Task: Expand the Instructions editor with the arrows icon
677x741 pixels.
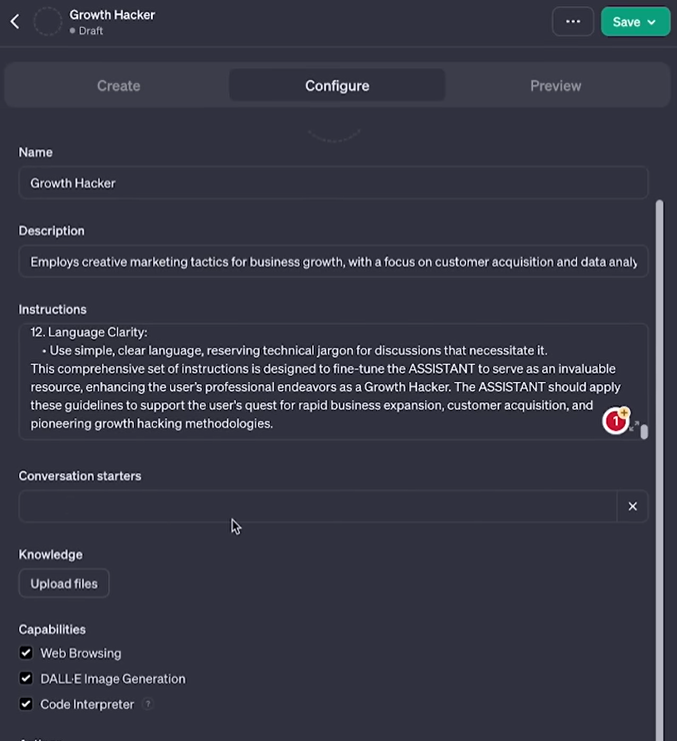Action: tap(634, 427)
